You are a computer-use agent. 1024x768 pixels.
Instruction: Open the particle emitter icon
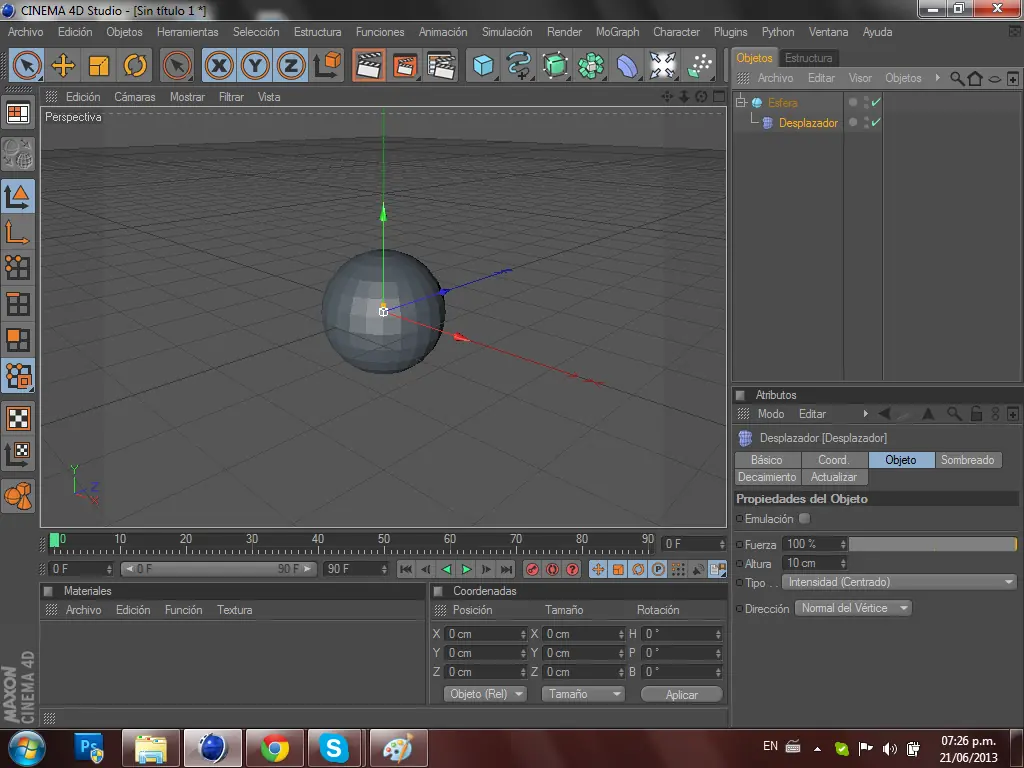pos(699,65)
